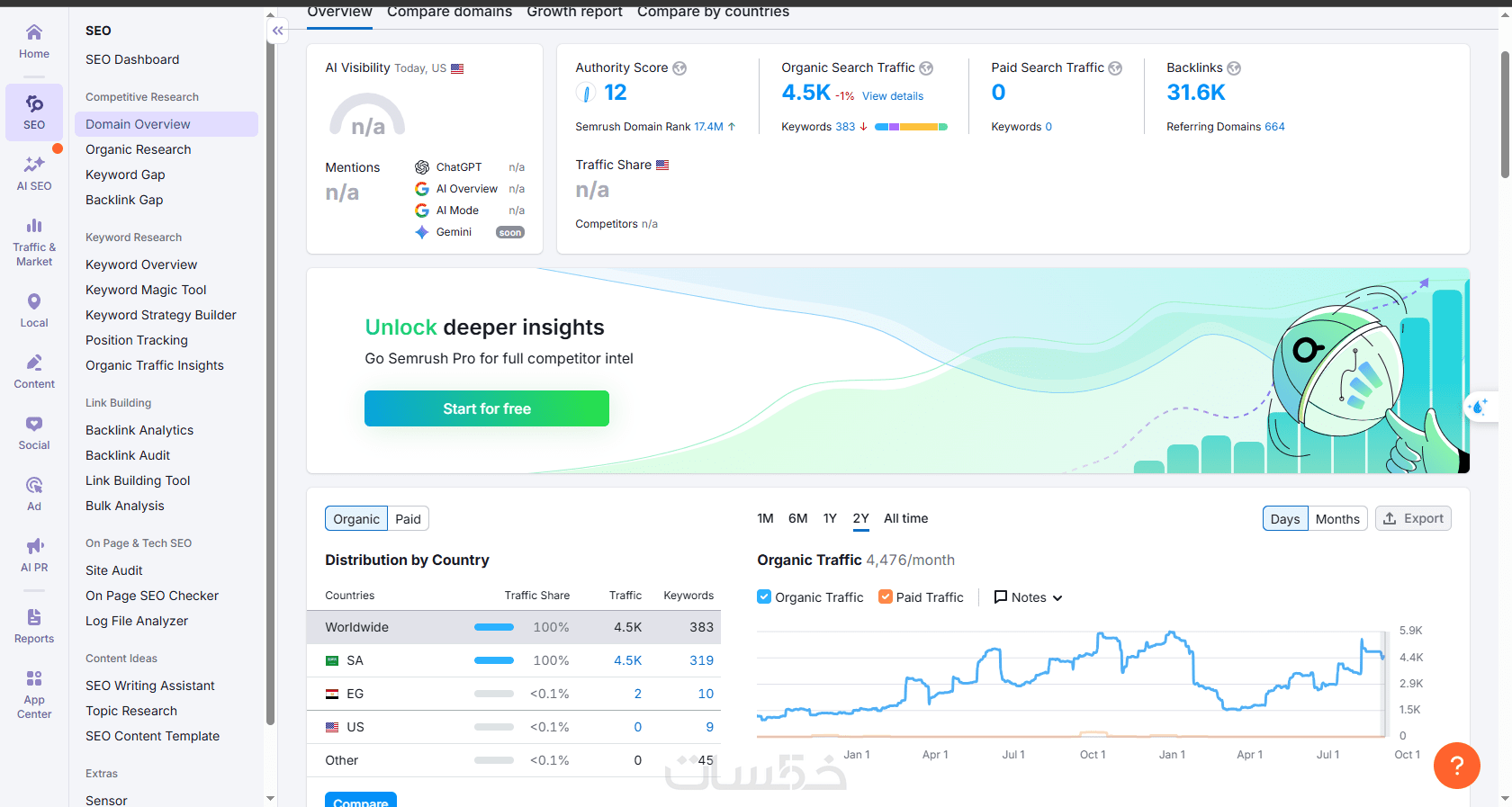Viewport: 1512px width, 807px height.
Task: Click the Compare button
Action: [361, 800]
